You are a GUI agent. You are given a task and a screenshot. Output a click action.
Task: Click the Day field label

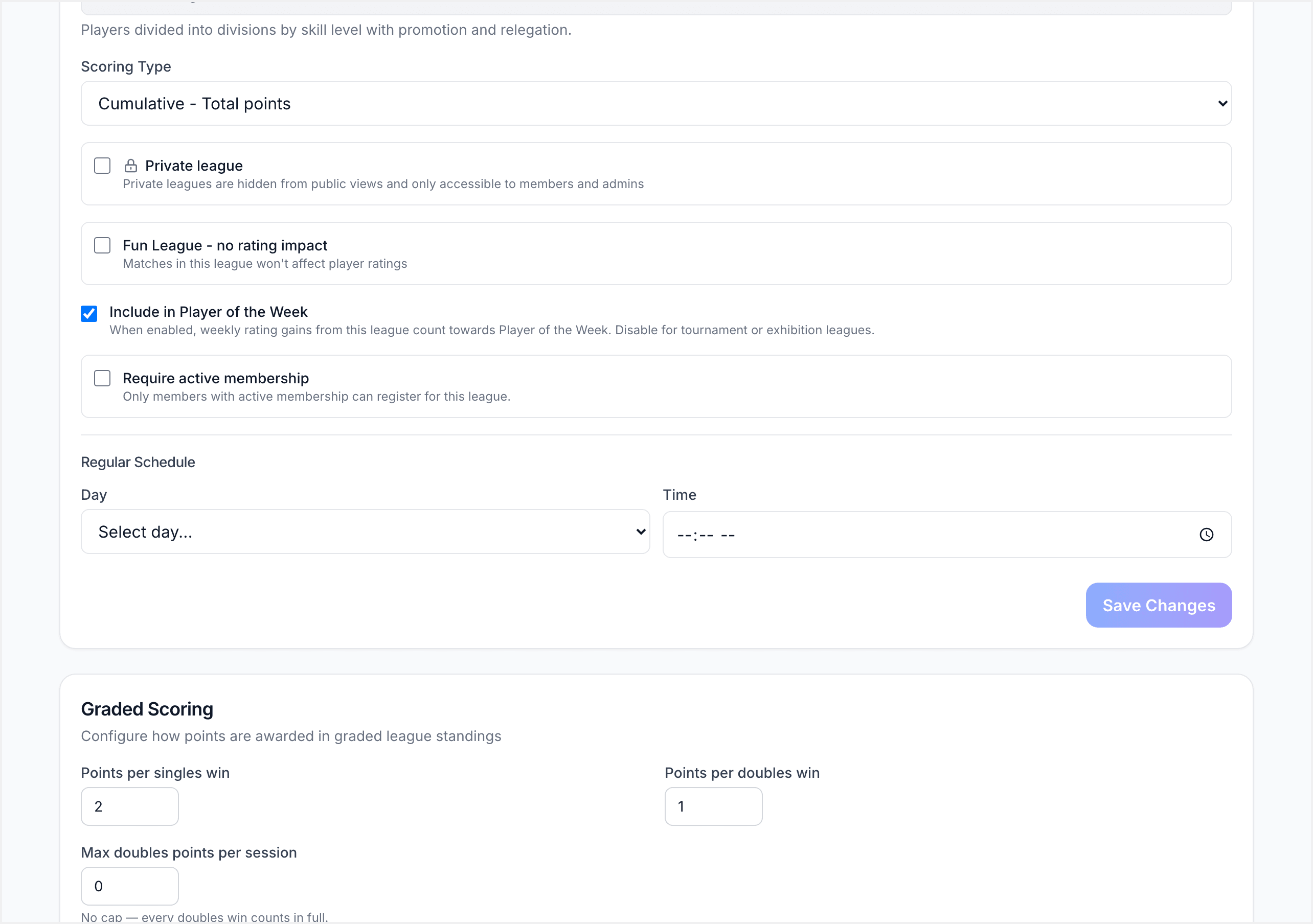(x=94, y=495)
